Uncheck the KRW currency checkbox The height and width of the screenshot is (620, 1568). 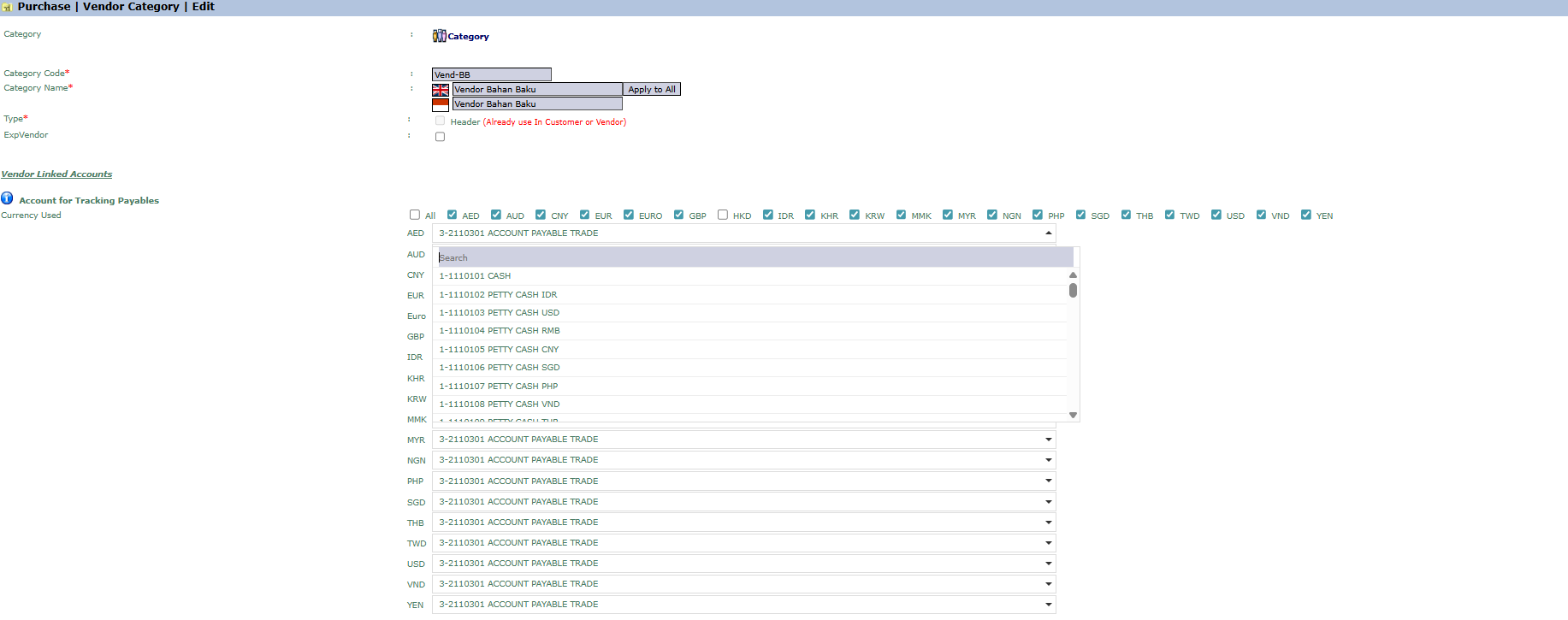coord(855,215)
